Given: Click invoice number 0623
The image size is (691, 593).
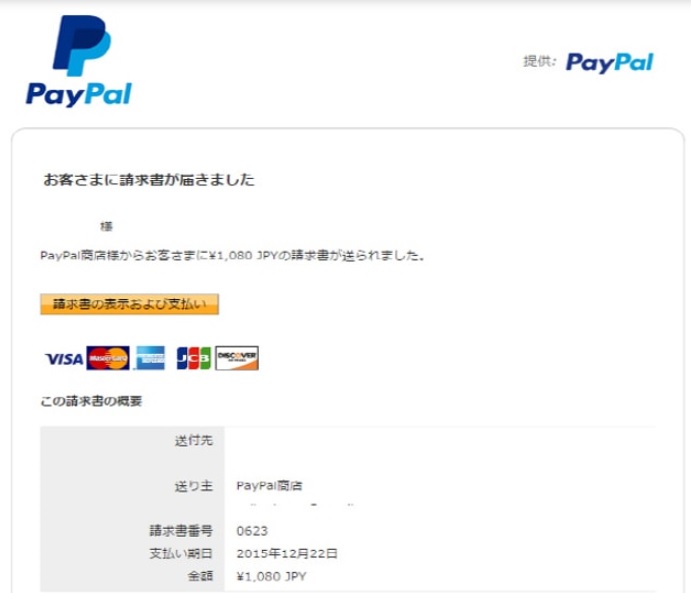Looking at the screenshot, I should click(x=252, y=531).
